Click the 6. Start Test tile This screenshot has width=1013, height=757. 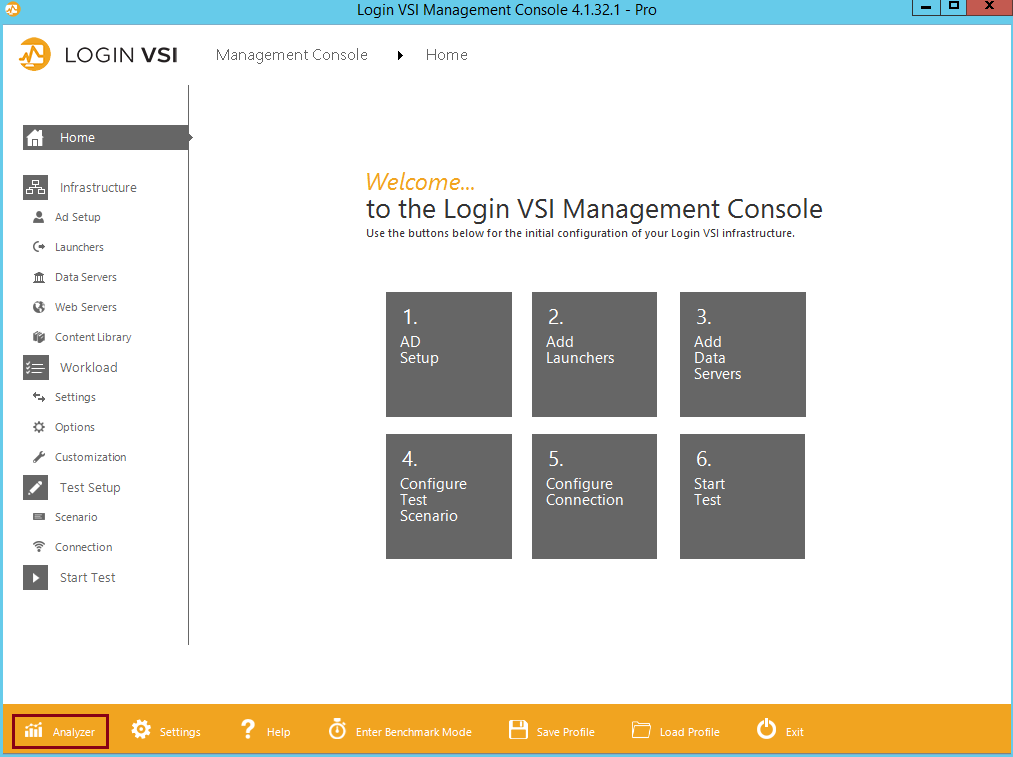tap(742, 496)
